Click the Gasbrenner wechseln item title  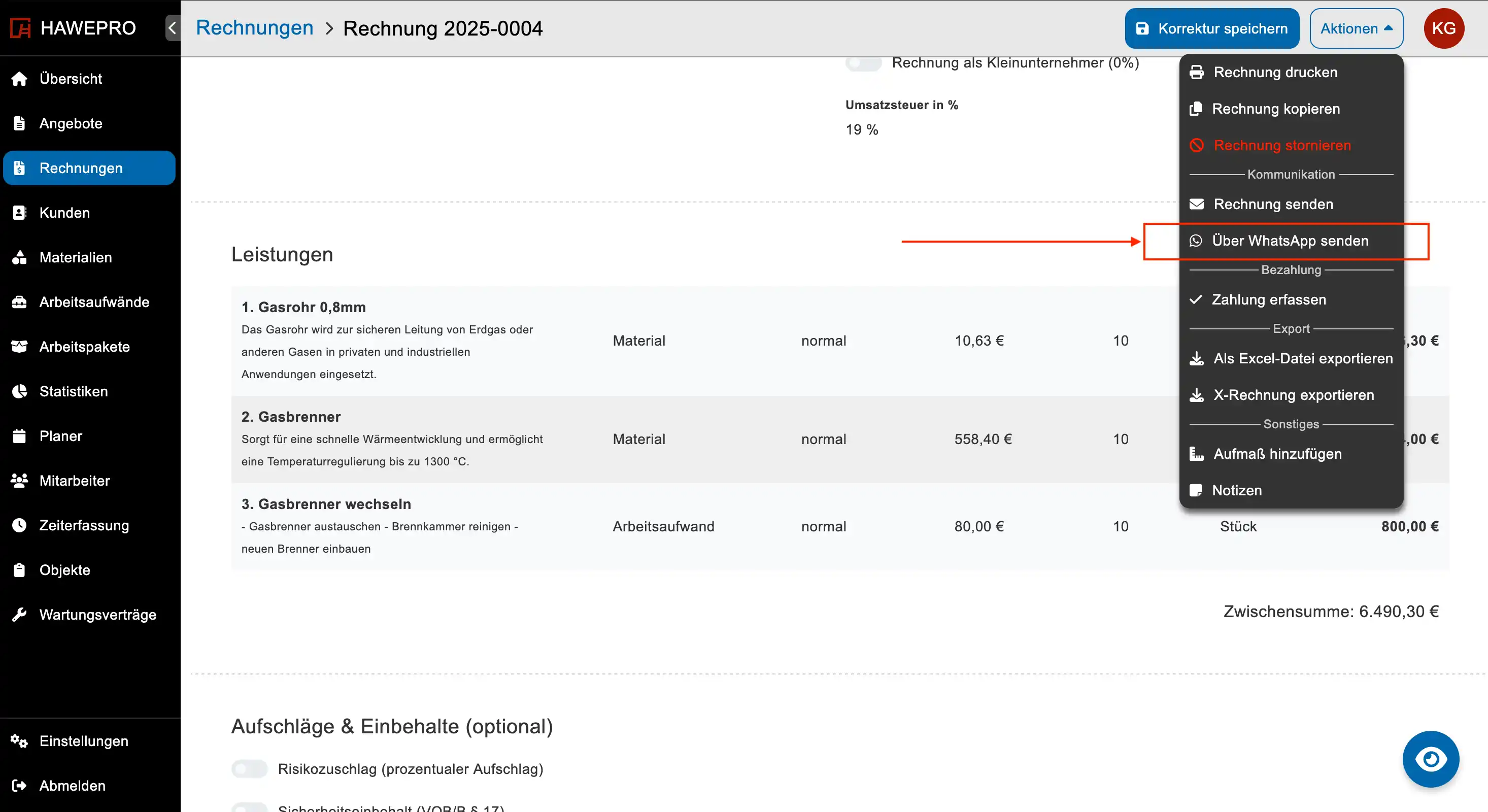pos(326,504)
